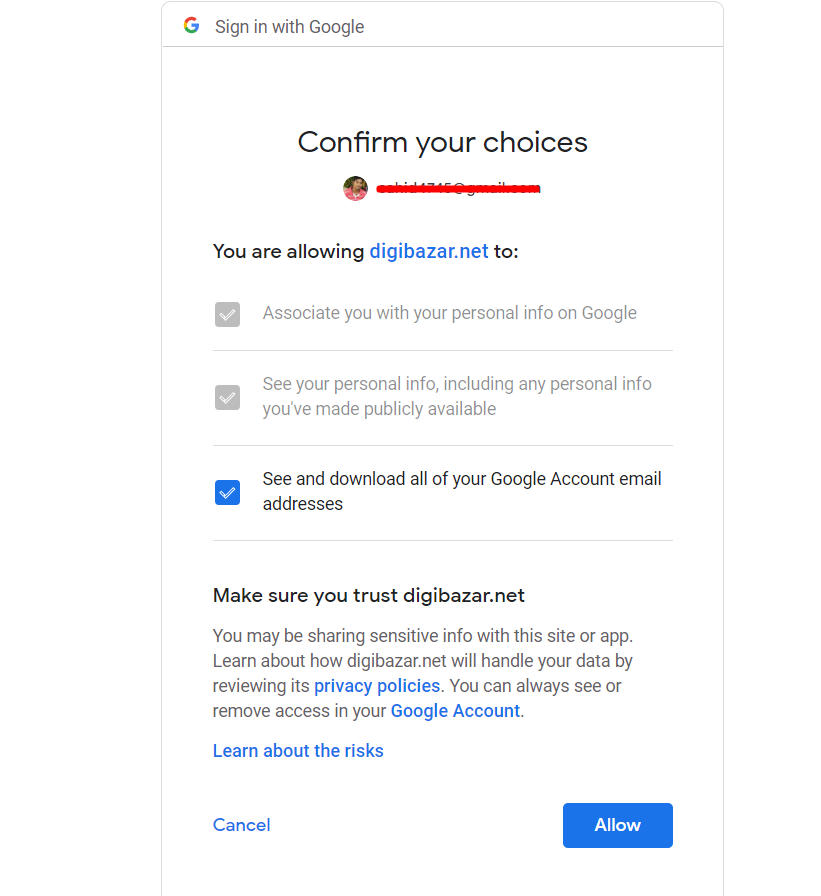Toggle the greyed-out 'See your personal info' checkbox

(227, 397)
